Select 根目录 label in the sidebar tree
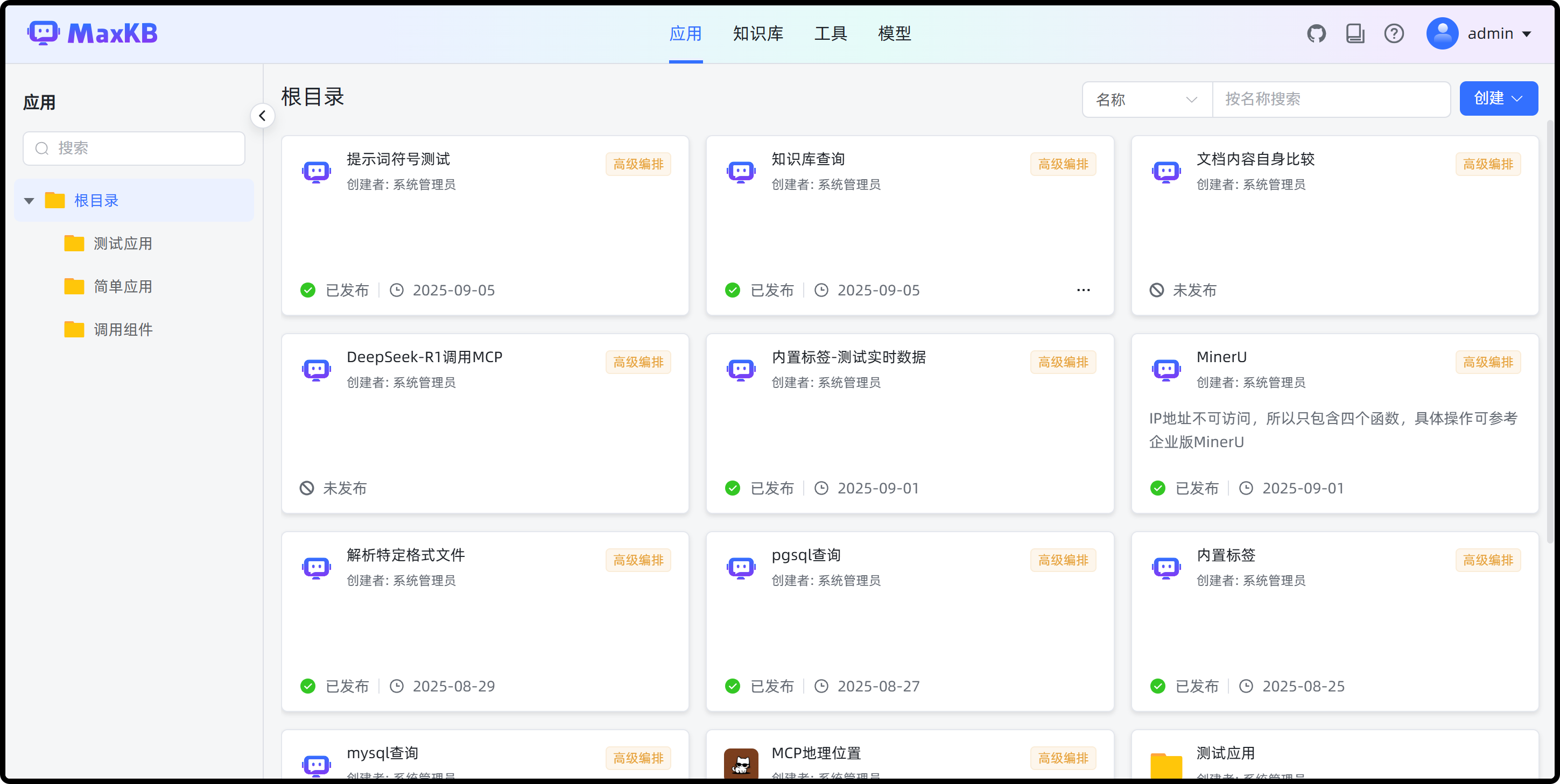The height and width of the screenshot is (784, 1560). 96,200
